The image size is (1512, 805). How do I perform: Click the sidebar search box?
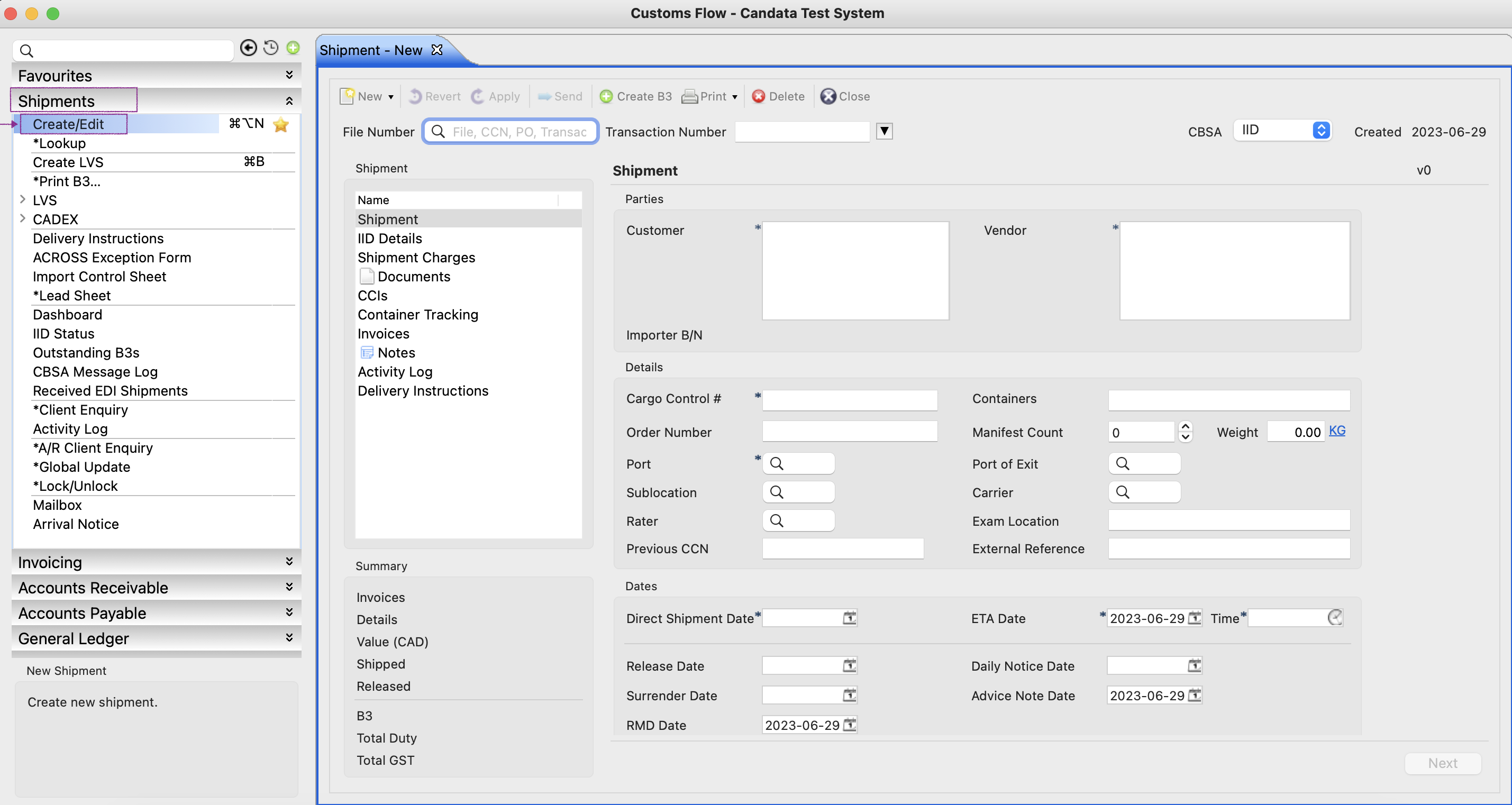tap(123, 50)
